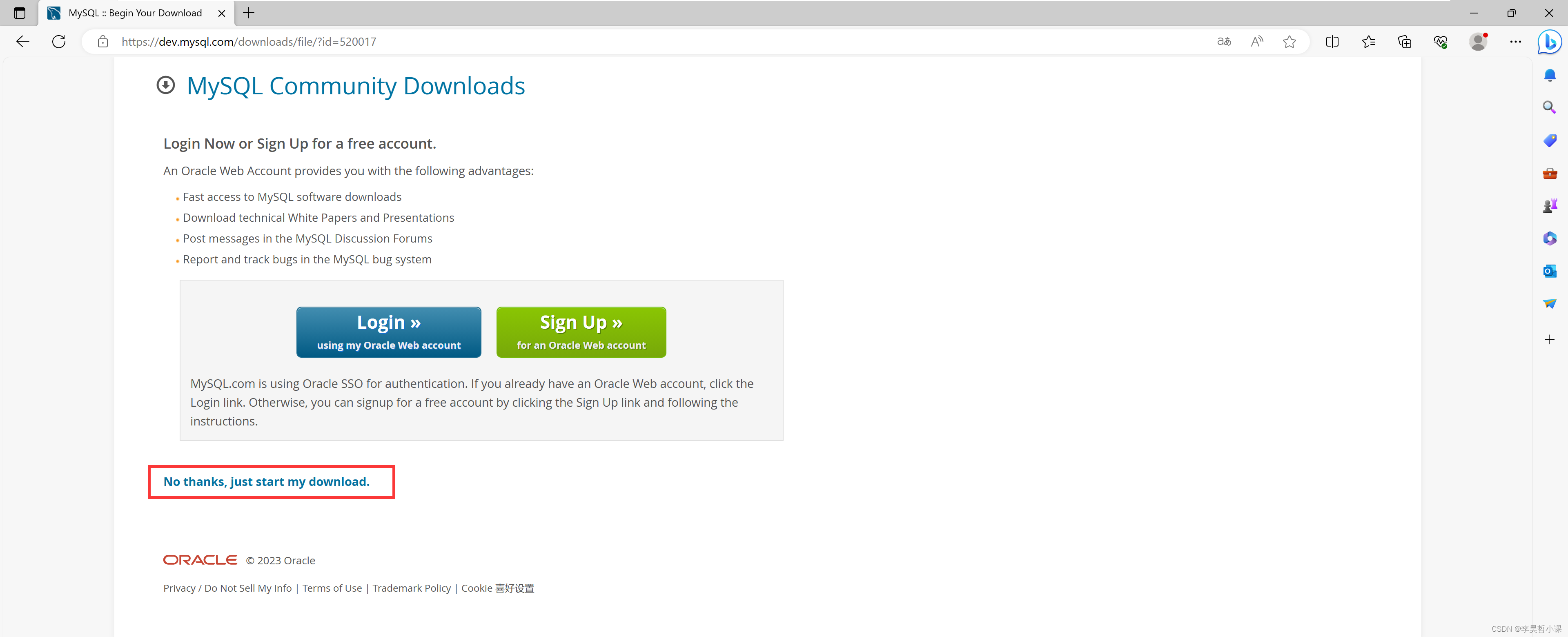
Task: Click Sign Up for Oracle Web account
Action: (582, 332)
